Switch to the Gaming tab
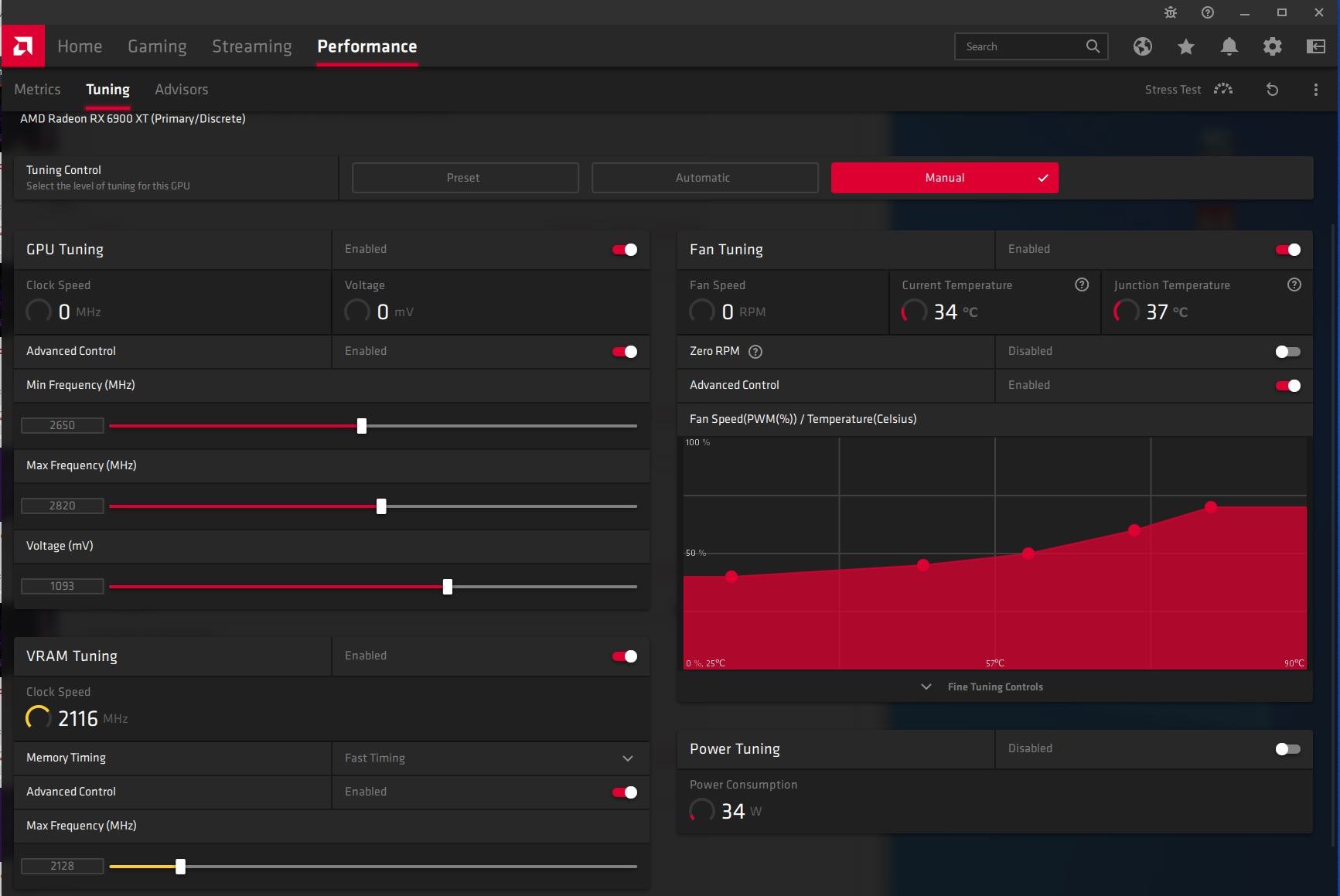1340x896 pixels. click(157, 46)
